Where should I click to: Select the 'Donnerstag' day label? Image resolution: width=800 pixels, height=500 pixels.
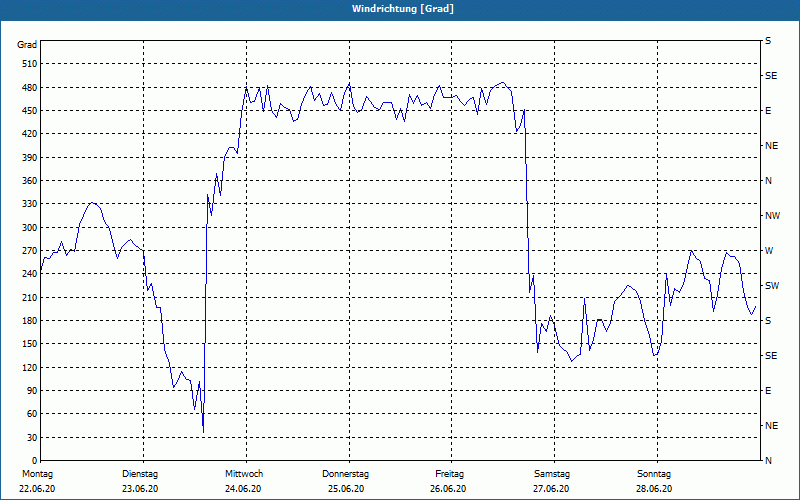point(345,474)
